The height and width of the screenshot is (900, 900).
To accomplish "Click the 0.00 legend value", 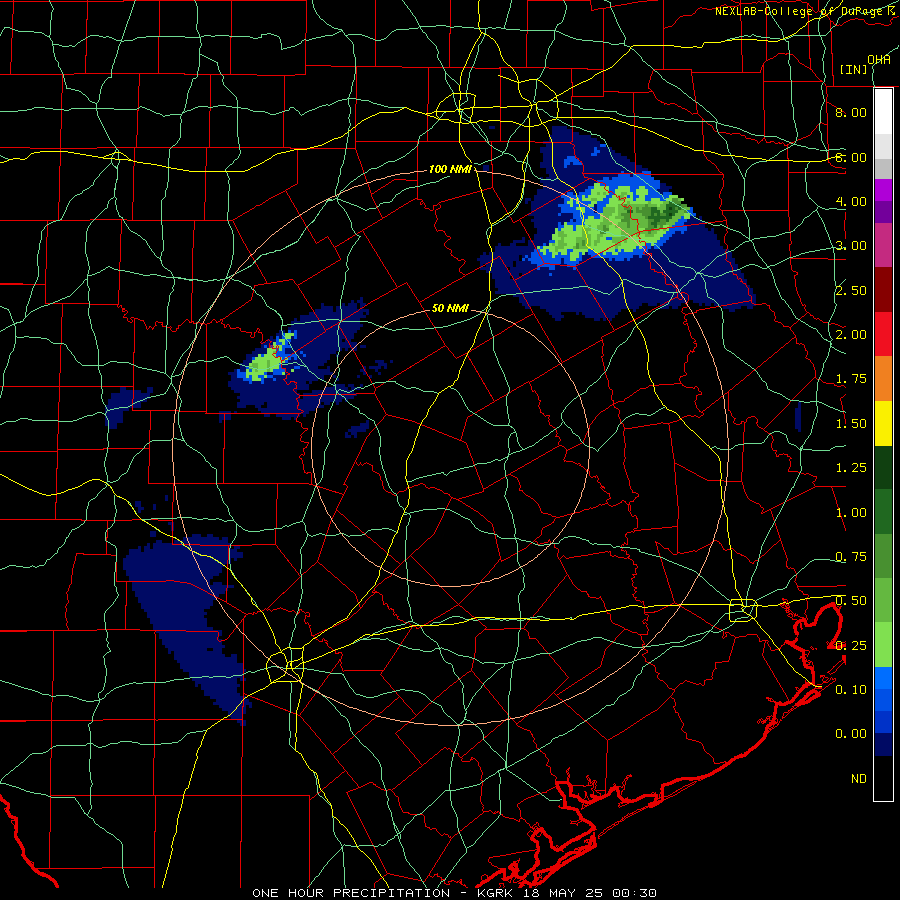I will click(851, 734).
